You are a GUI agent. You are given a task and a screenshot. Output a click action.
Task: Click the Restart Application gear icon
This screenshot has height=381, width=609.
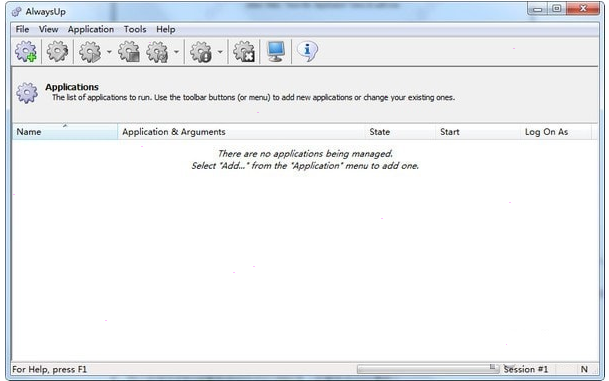pyautogui.click(x=157, y=52)
